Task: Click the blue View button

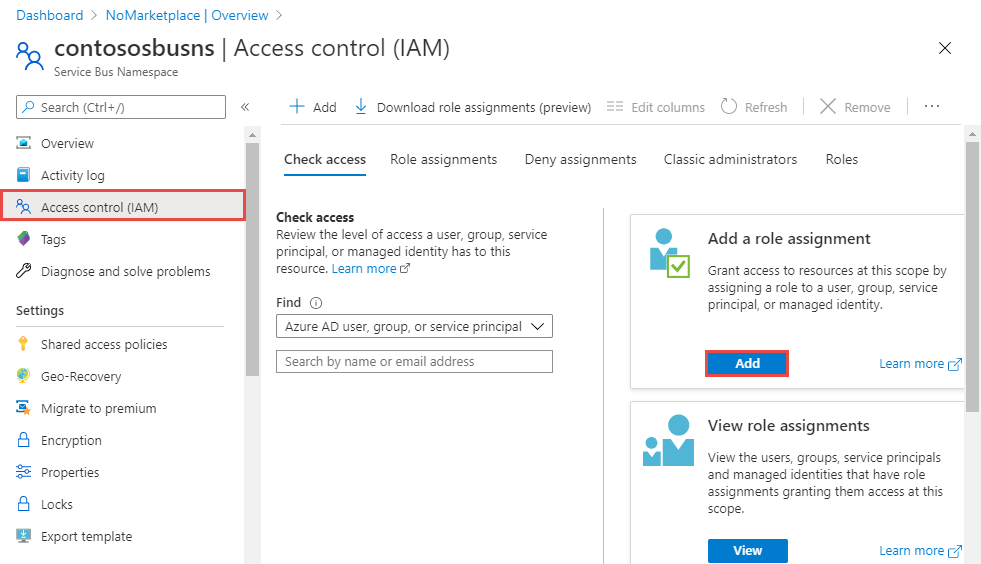Action: click(x=748, y=550)
